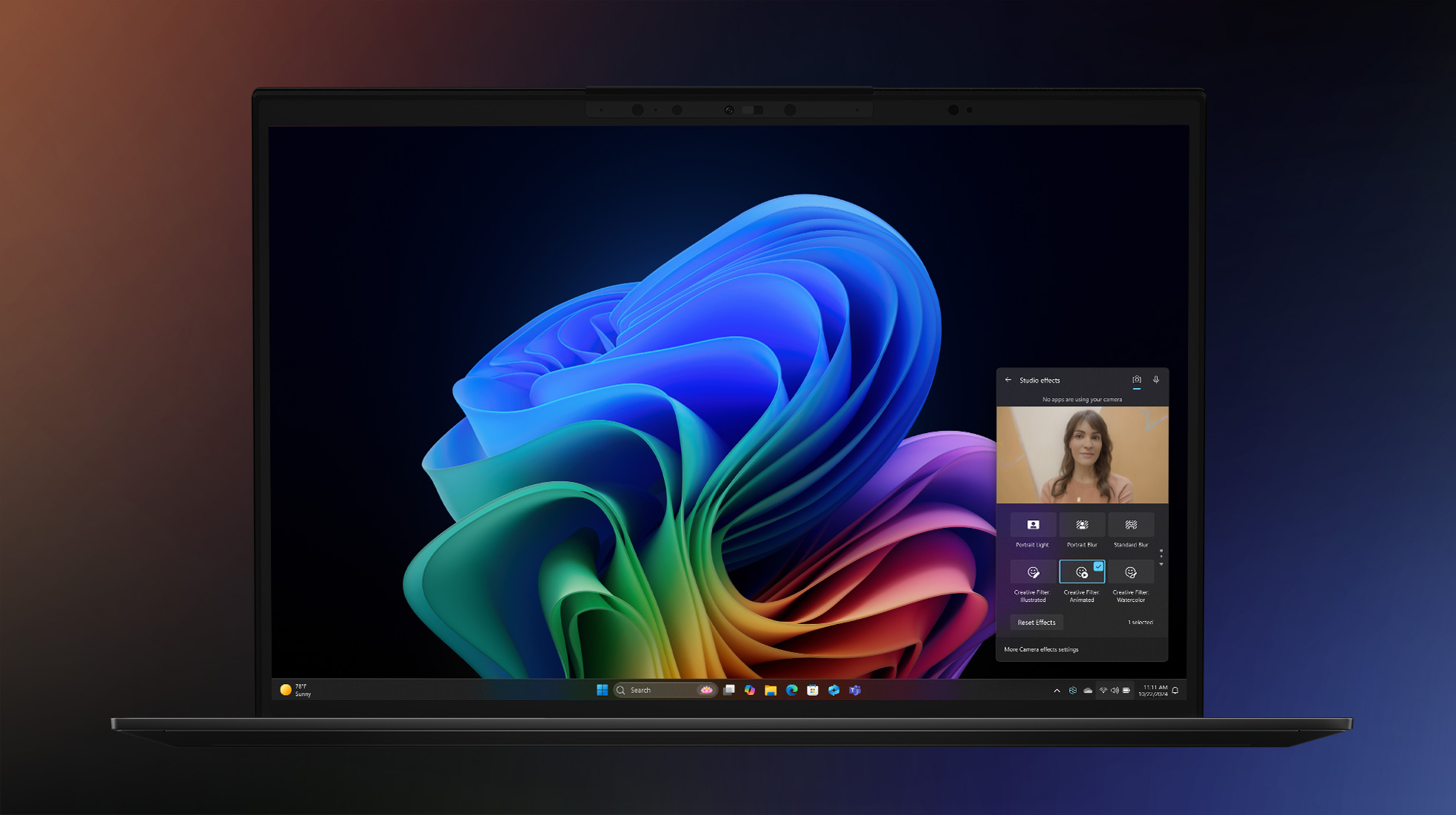The image size is (1456, 815).
Task: Open Microsoft Teams from the taskbar
Action: click(855, 690)
